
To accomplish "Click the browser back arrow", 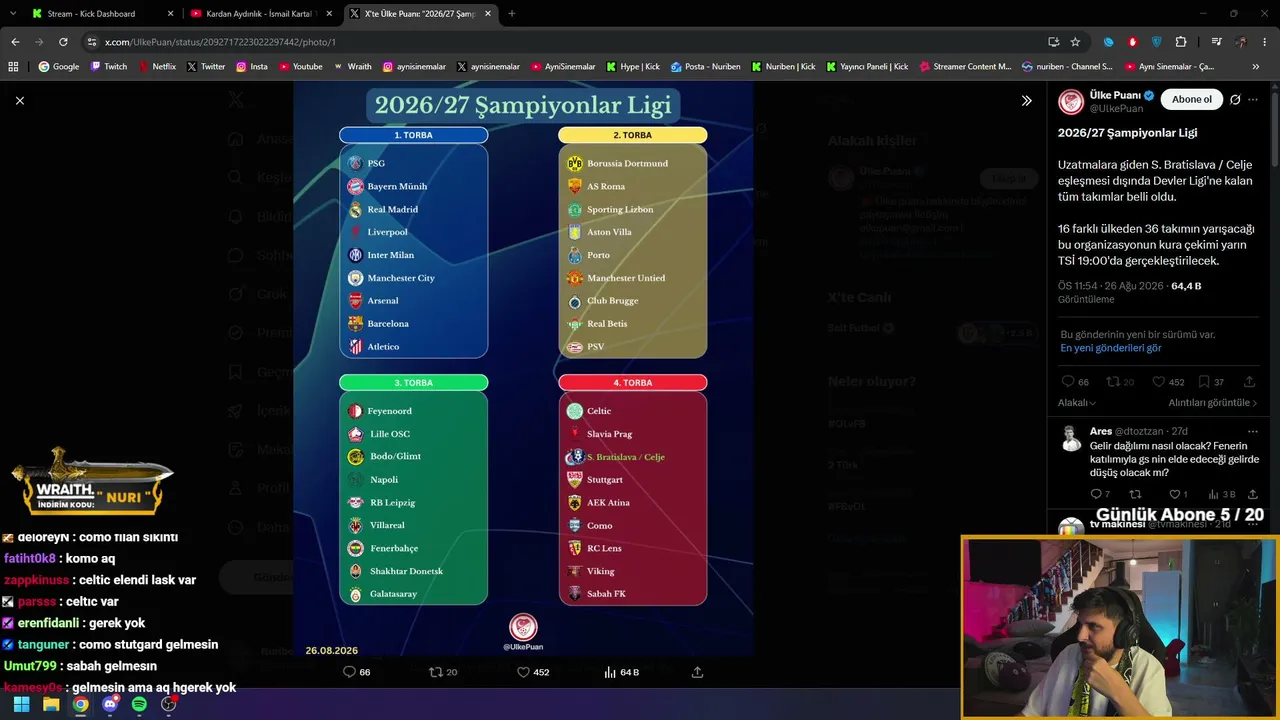I will 15,42.
